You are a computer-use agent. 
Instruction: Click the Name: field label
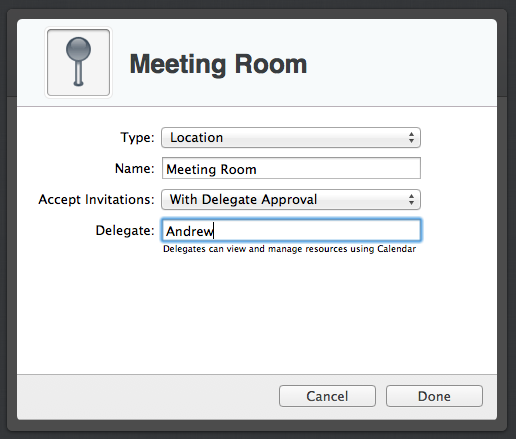click(135, 168)
